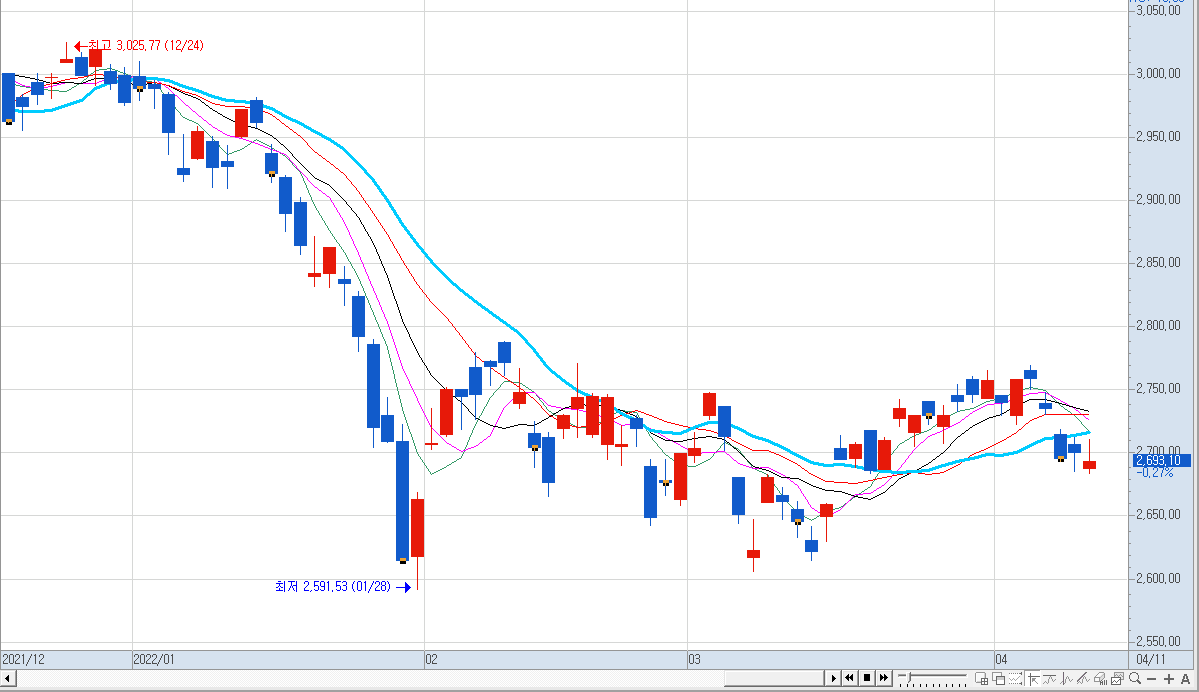Click the playback speed slider handle

click(x=909, y=677)
